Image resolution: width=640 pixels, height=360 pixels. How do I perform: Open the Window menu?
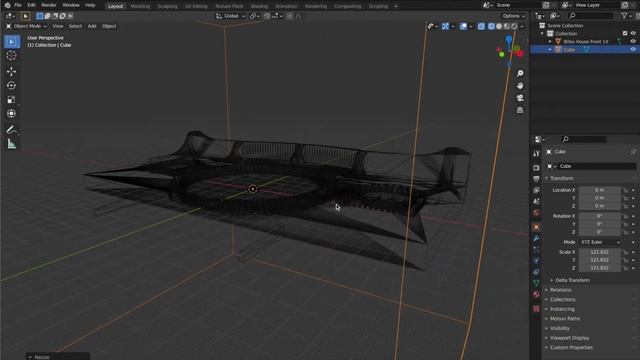coord(71,5)
